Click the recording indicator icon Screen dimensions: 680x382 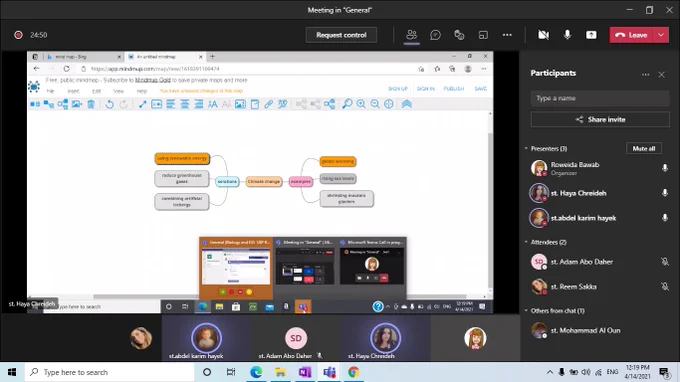[x=18, y=35]
